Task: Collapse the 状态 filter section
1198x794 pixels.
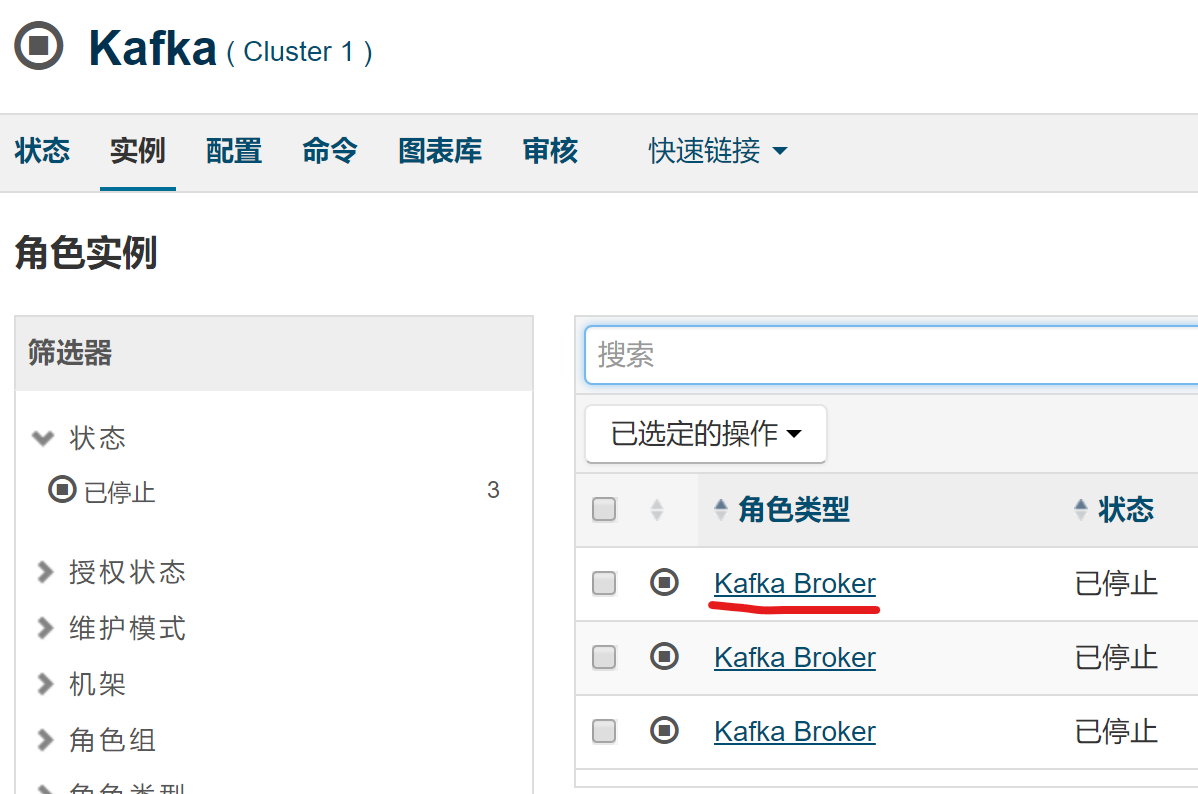Action: tap(79, 438)
